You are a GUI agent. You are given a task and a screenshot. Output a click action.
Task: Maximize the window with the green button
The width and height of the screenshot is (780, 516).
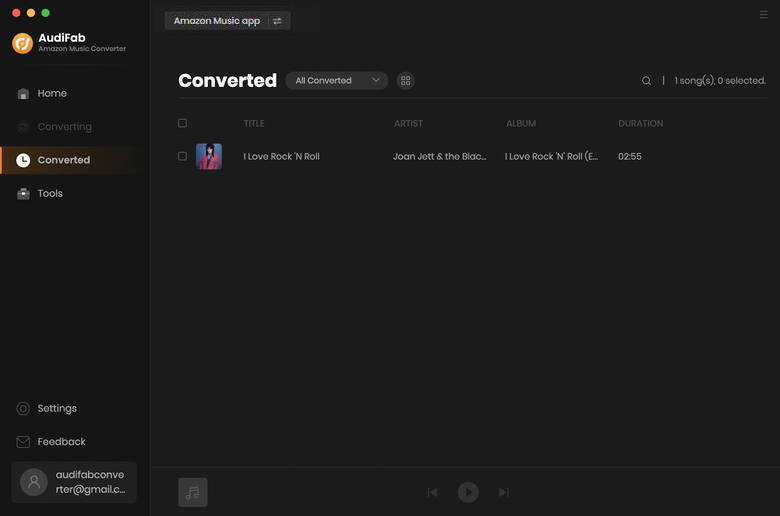click(45, 13)
